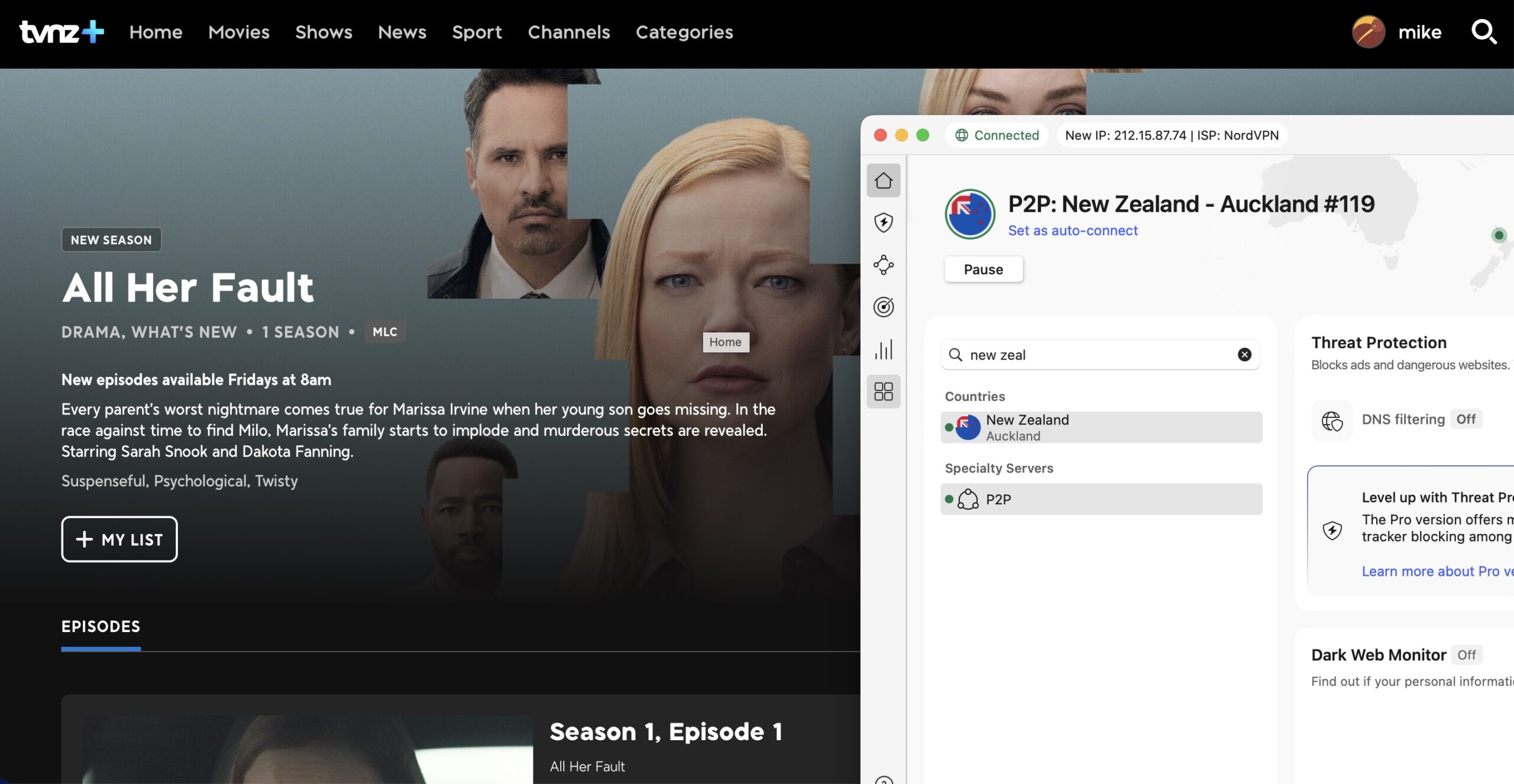Open NordVPN Home sidebar icon
Viewport: 1514px width, 784px height.
coord(884,180)
